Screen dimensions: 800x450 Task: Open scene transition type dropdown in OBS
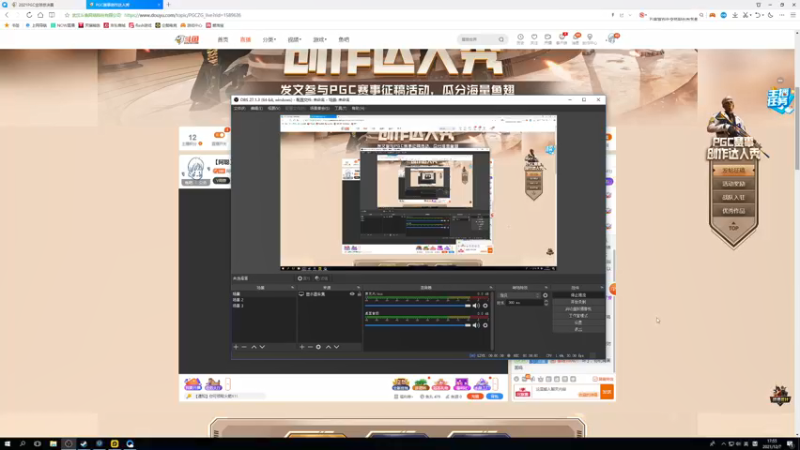coord(519,295)
